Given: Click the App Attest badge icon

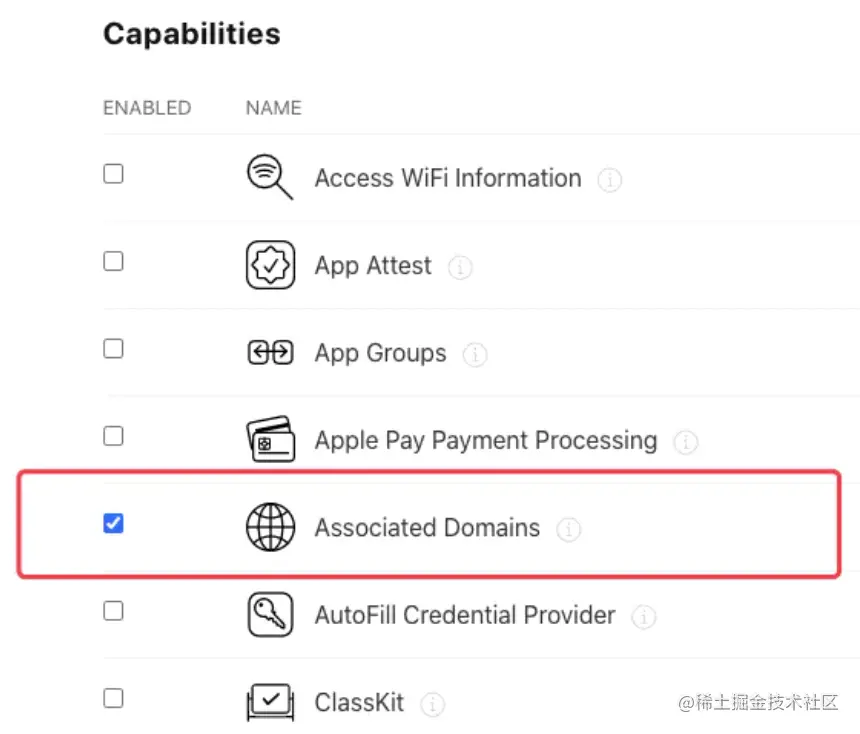Looking at the screenshot, I should pos(270,266).
